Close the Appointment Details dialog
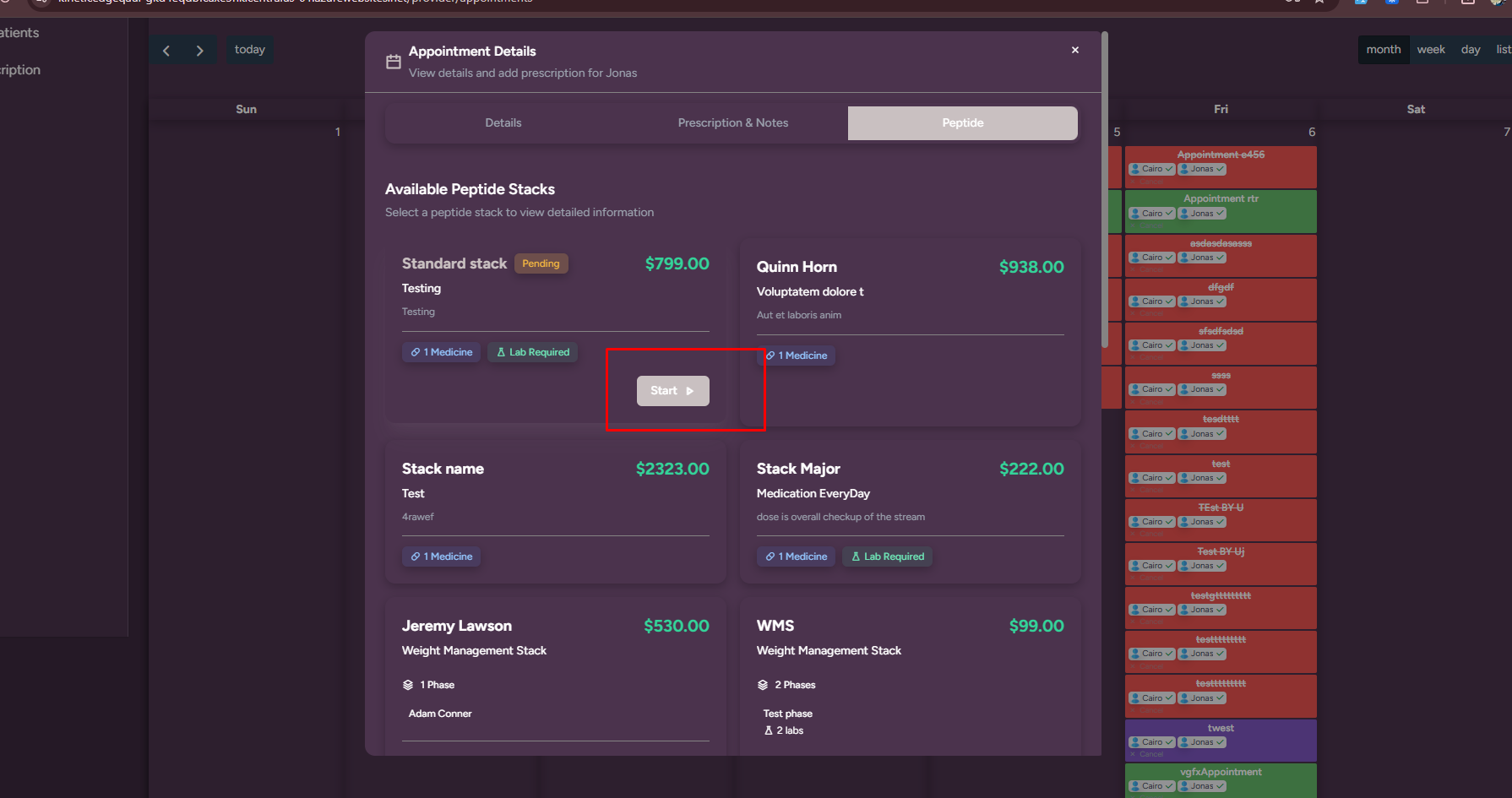 pos(1075,50)
